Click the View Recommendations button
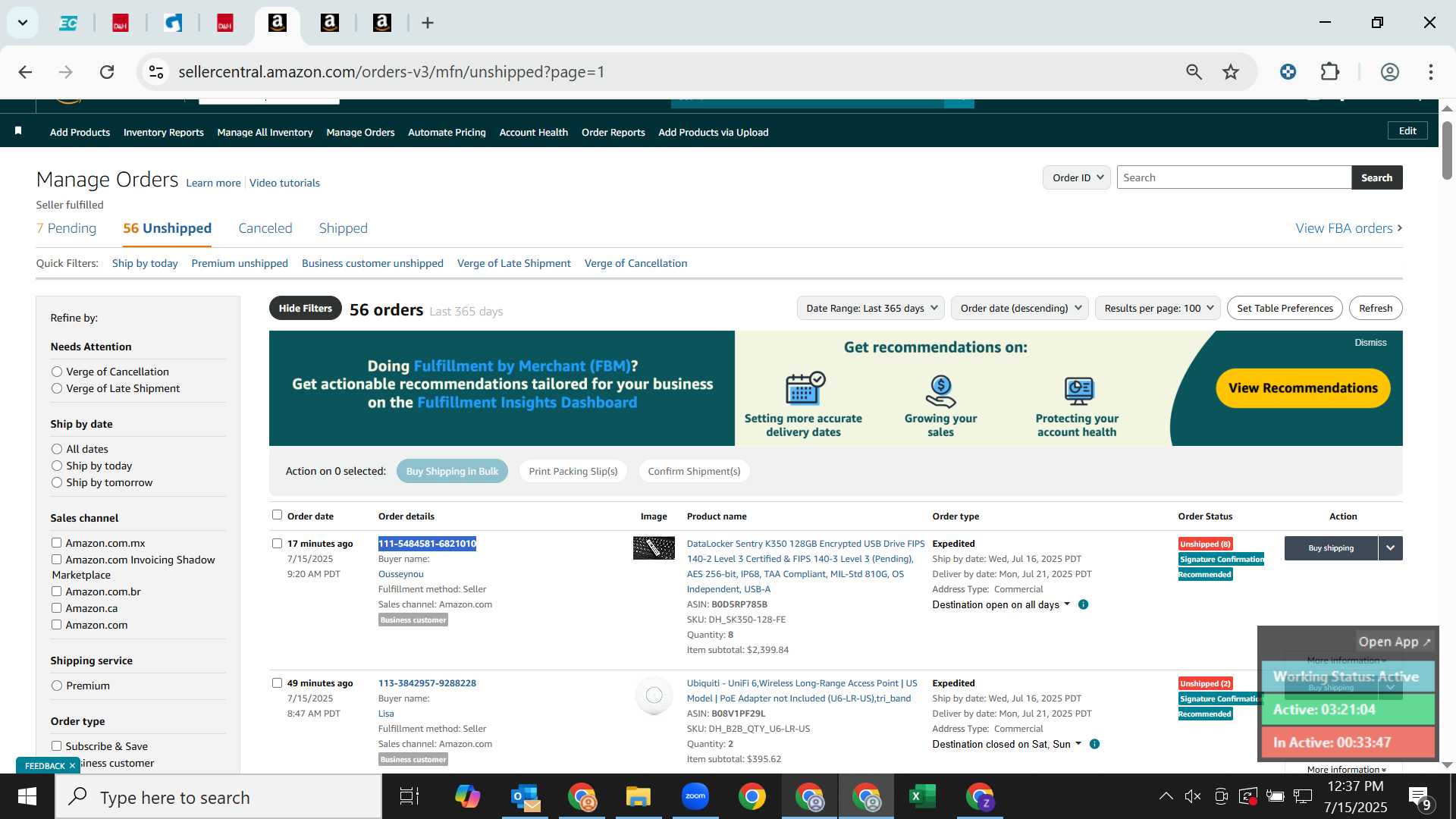This screenshot has width=1456, height=819. [x=1303, y=388]
